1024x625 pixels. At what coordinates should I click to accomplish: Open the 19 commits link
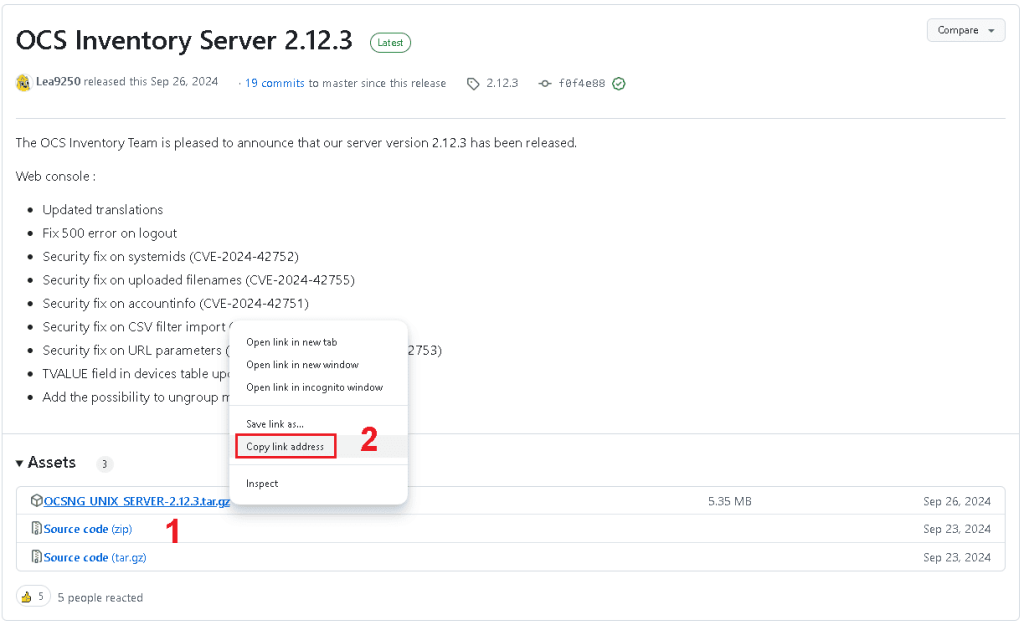pyautogui.click(x=274, y=83)
